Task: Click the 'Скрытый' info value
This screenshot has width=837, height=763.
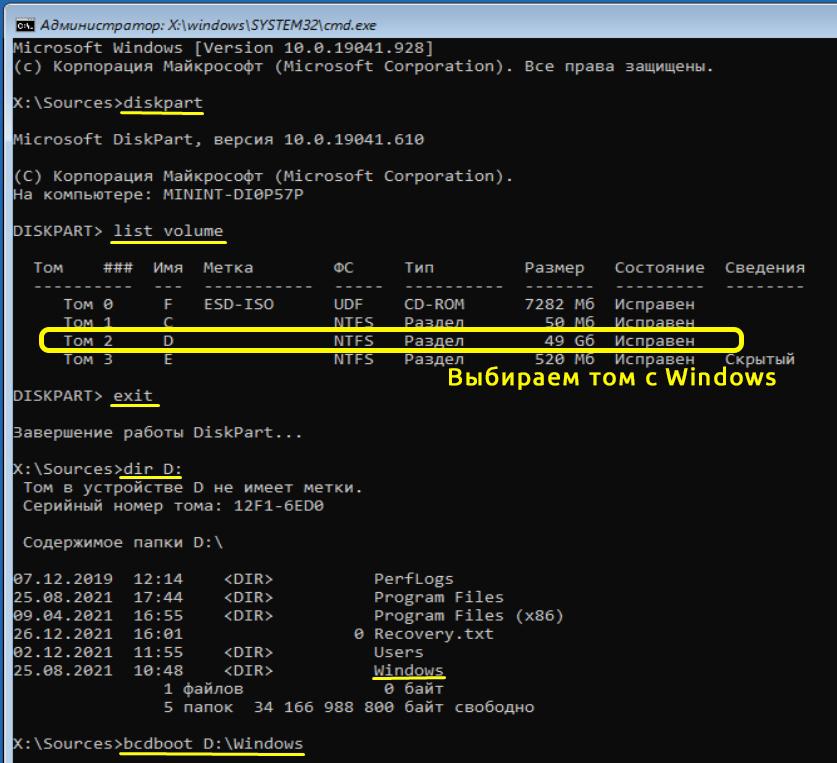Action: coord(760,359)
